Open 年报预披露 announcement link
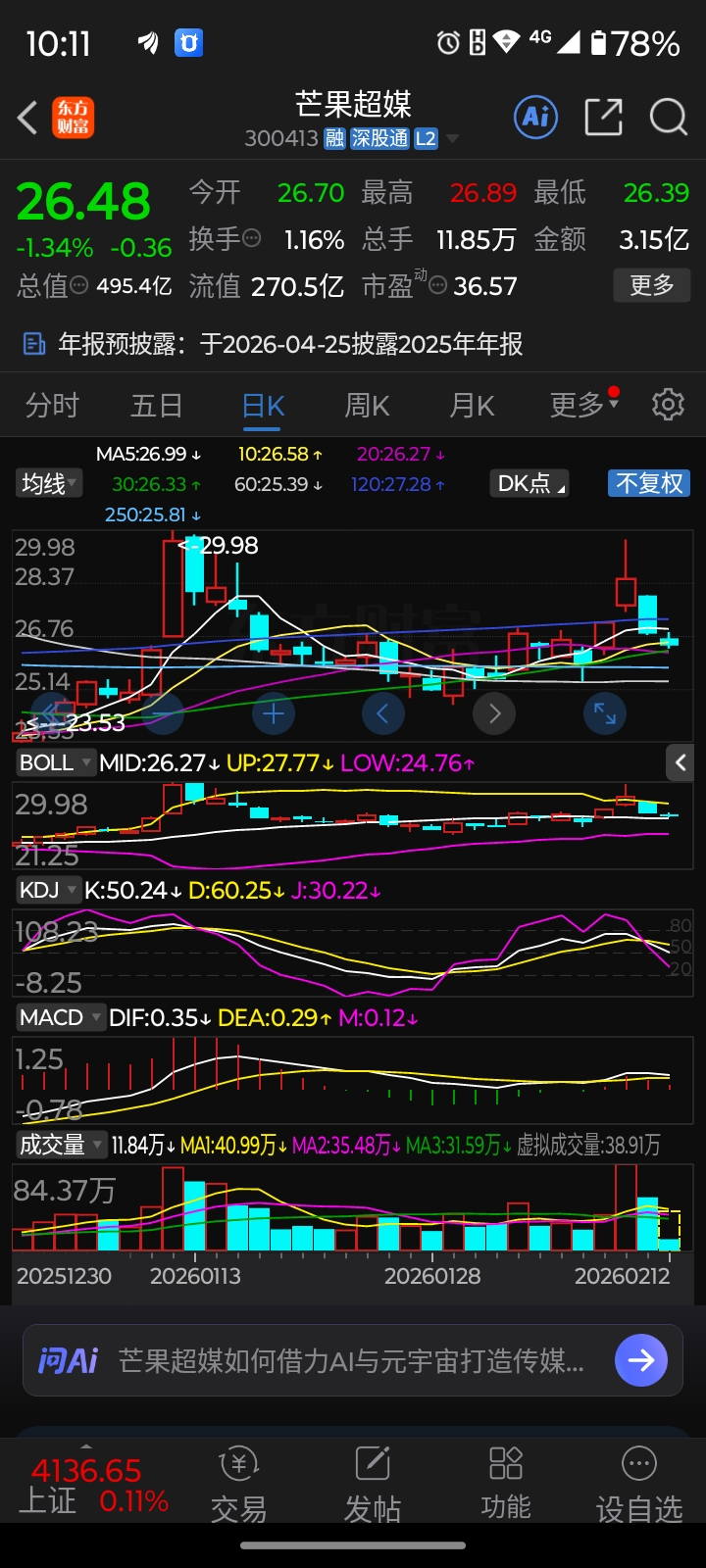The image size is (706, 1568). click(x=290, y=344)
